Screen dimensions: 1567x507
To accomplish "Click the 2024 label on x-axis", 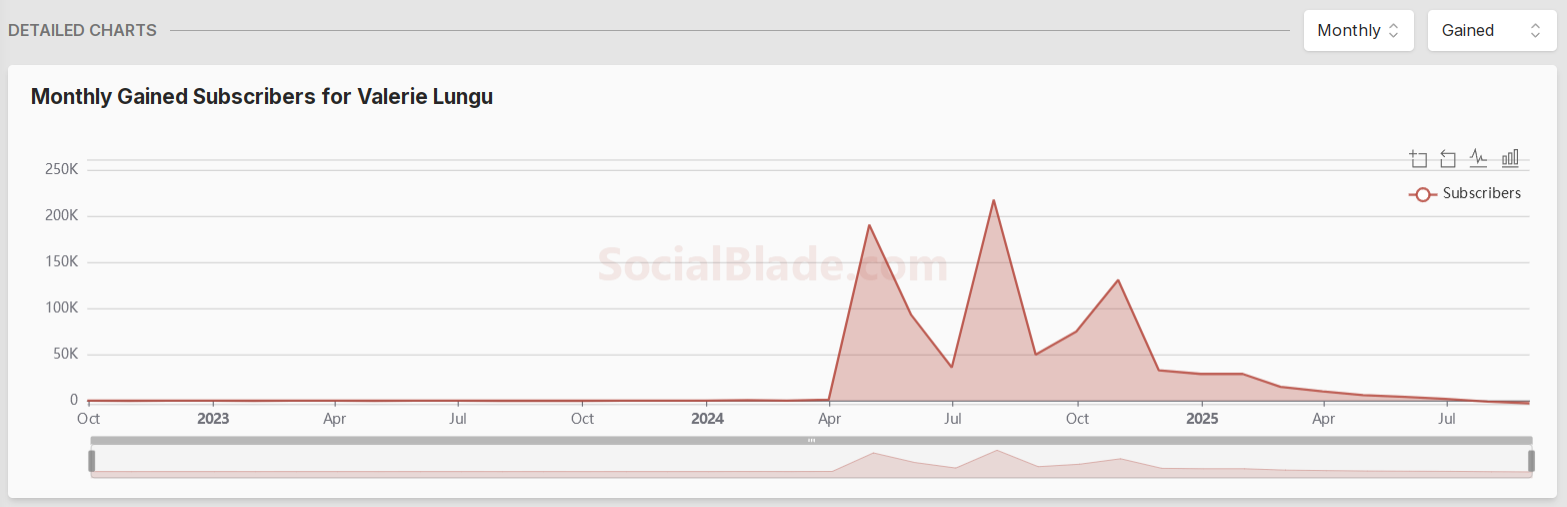I will click(x=707, y=419).
